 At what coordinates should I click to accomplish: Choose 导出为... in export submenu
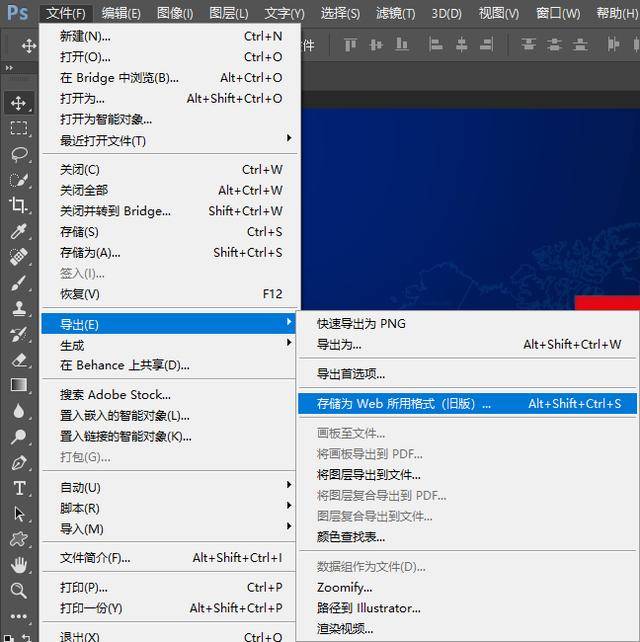(x=467, y=345)
